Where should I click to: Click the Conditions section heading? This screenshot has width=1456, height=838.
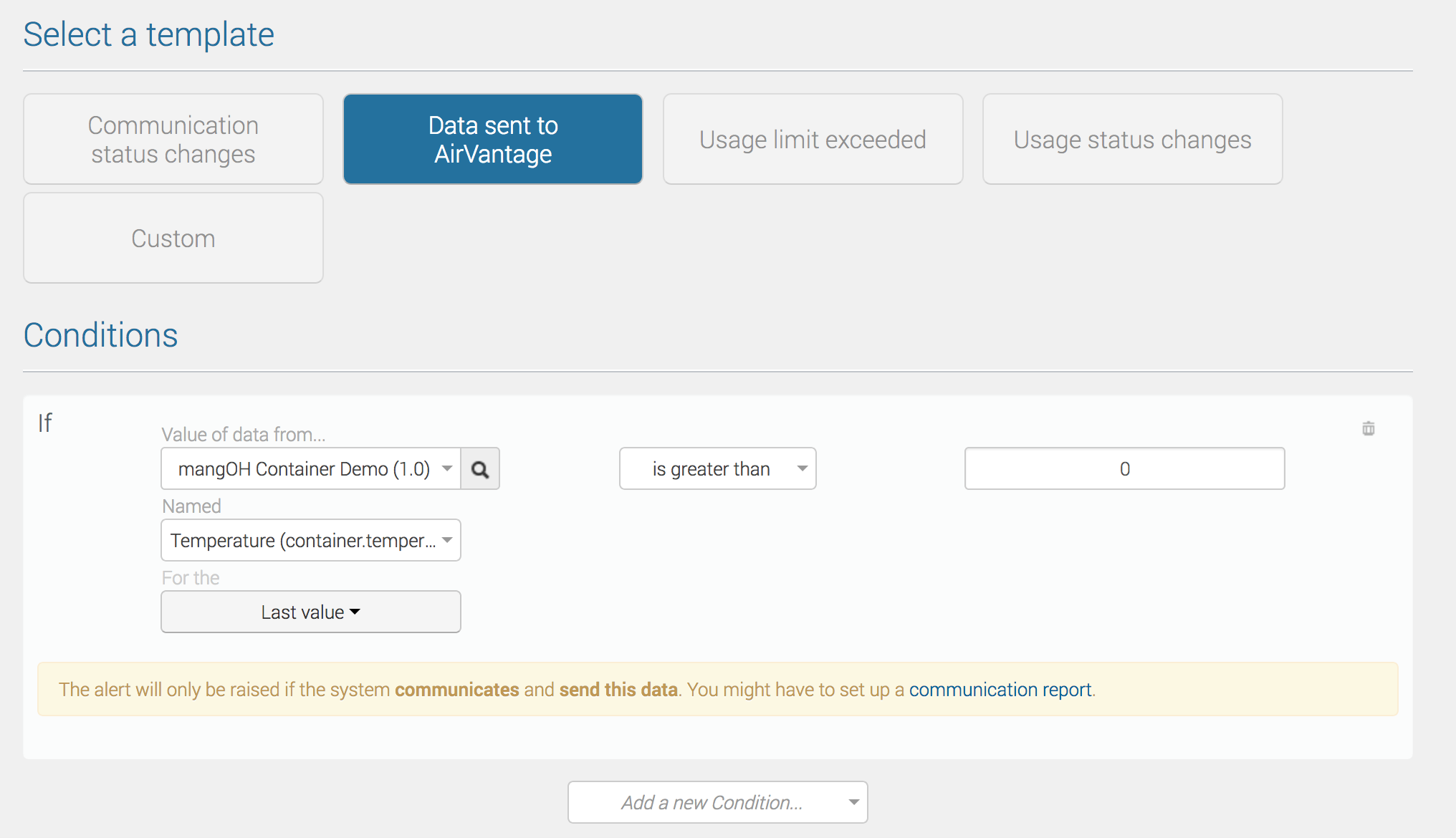tap(100, 335)
